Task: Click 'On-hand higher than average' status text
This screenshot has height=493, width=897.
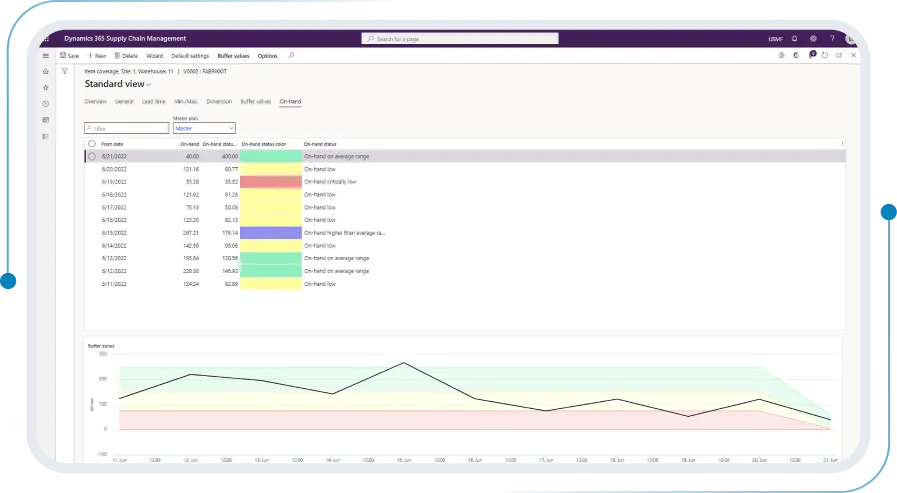Action: (344, 233)
